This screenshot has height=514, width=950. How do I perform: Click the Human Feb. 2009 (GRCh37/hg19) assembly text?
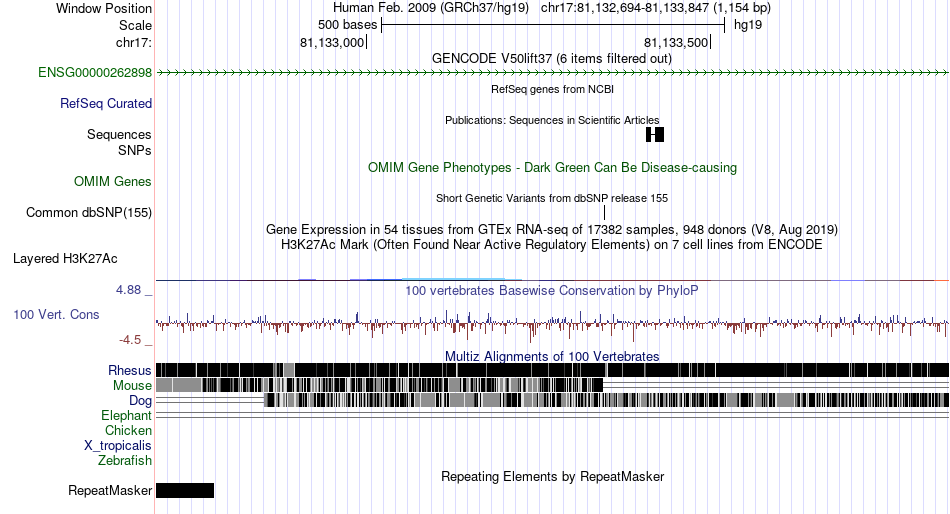(x=431, y=8)
